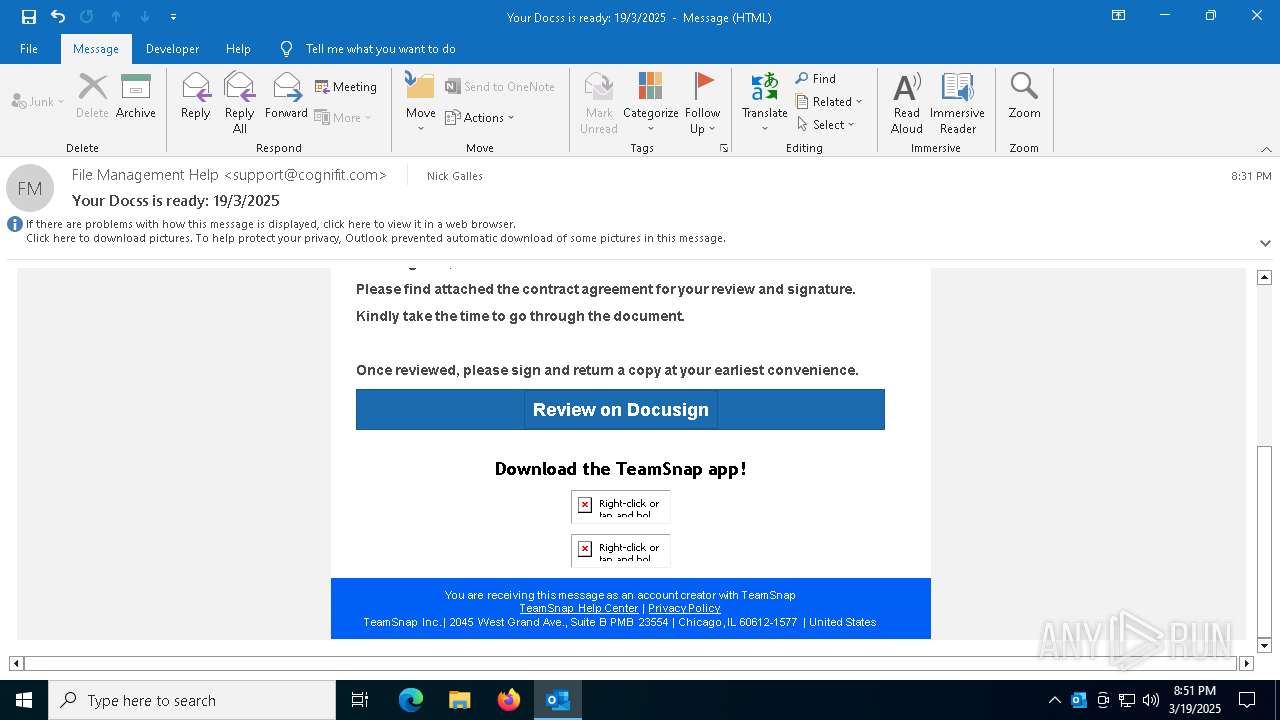
Task: Translate the message
Action: coord(765,103)
